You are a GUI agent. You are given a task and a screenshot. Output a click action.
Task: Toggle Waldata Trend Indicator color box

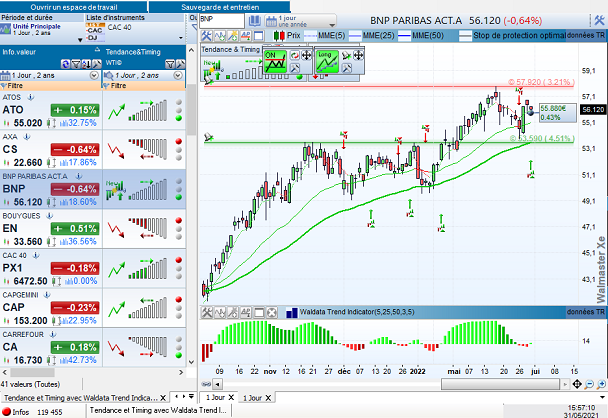292,313
